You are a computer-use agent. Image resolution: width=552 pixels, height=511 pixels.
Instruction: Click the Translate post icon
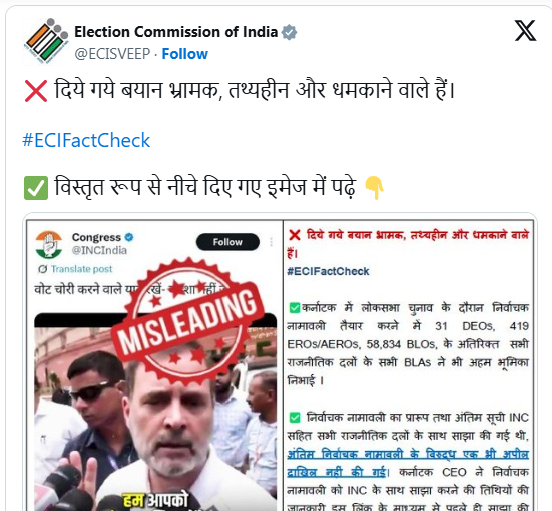click(x=42, y=269)
